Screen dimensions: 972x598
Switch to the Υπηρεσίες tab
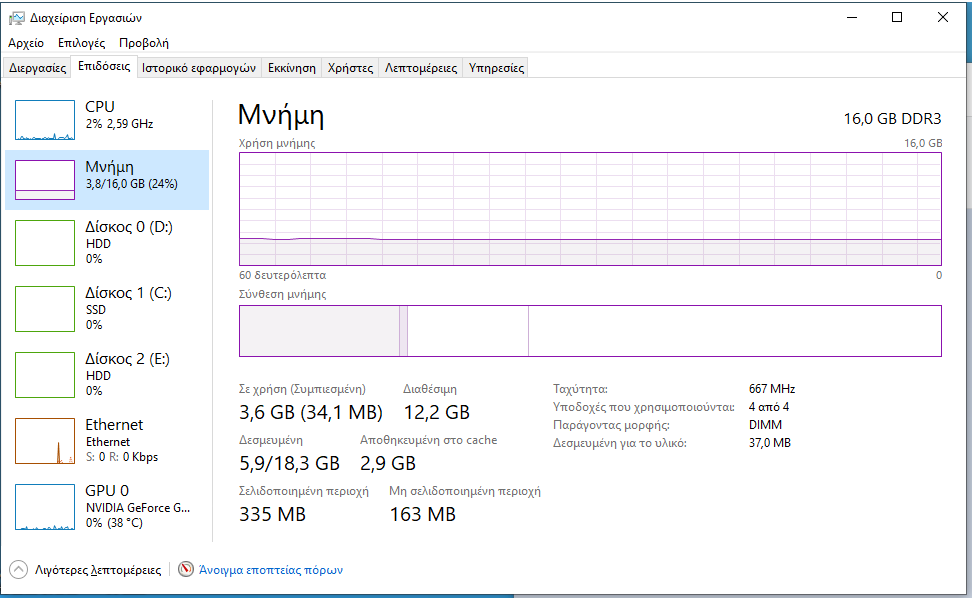pyautogui.click(x=497, y=68)
